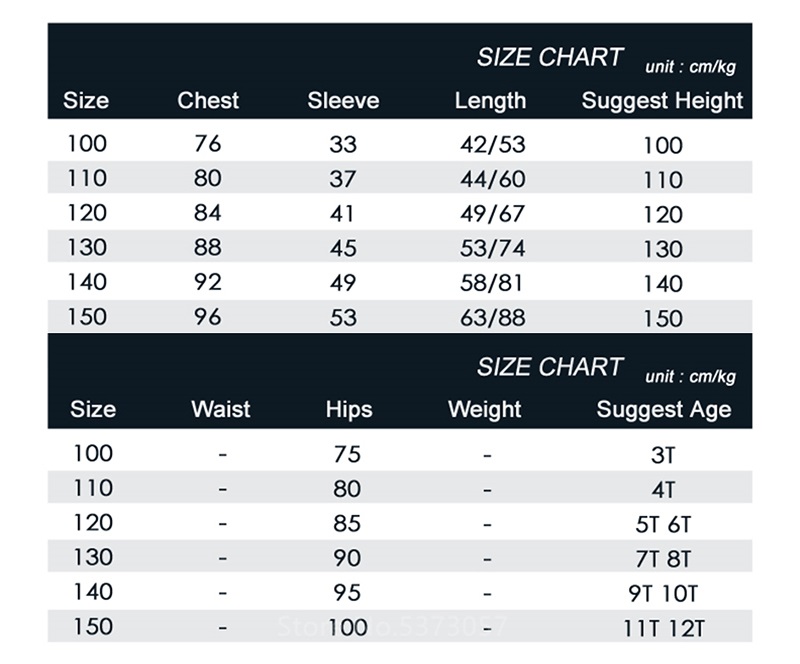Select the length value 42/53
800x664 pixels.
pyautogui.click(x=492, y=144)
